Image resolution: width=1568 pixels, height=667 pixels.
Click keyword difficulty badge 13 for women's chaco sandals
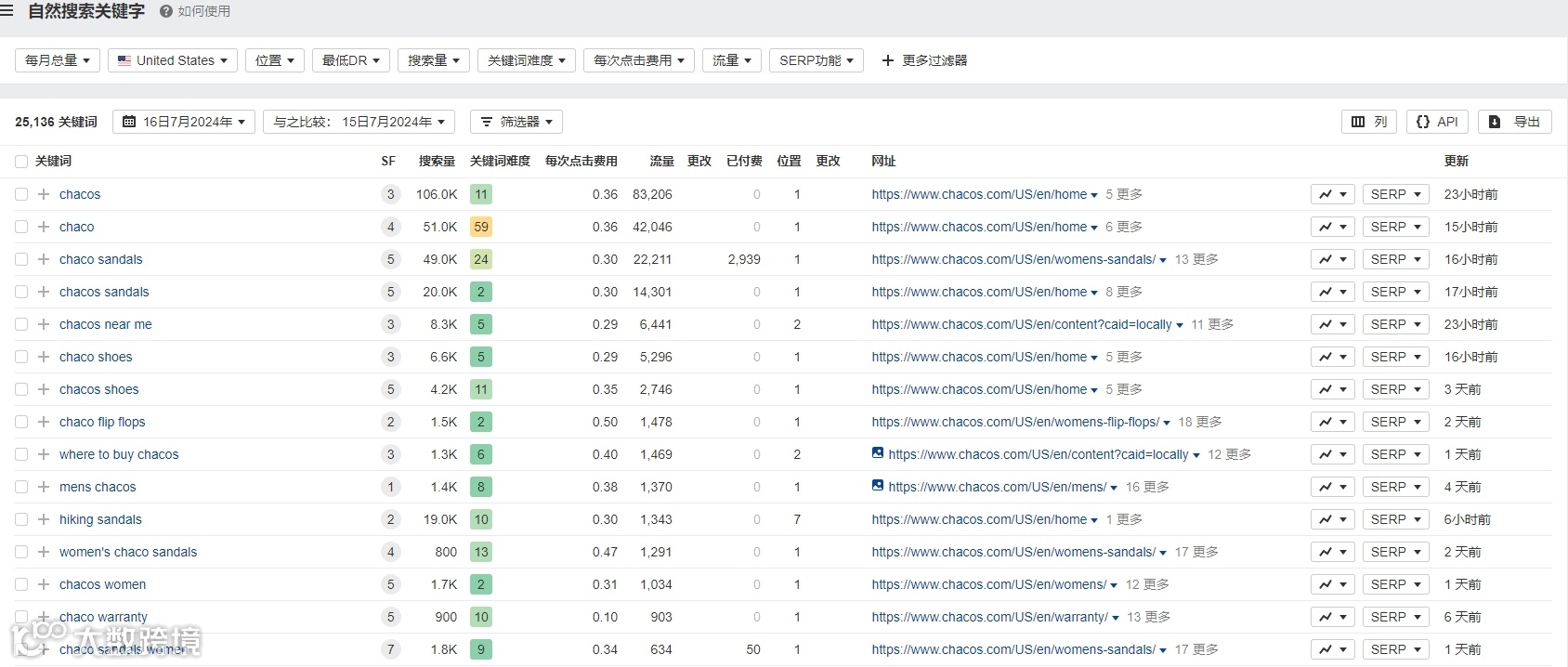coord(481,552)
